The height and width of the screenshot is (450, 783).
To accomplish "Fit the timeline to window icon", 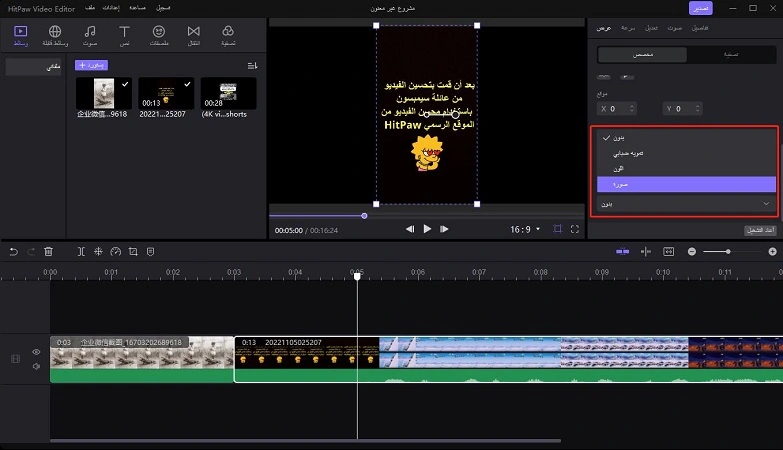I will [x=669, y=252].
